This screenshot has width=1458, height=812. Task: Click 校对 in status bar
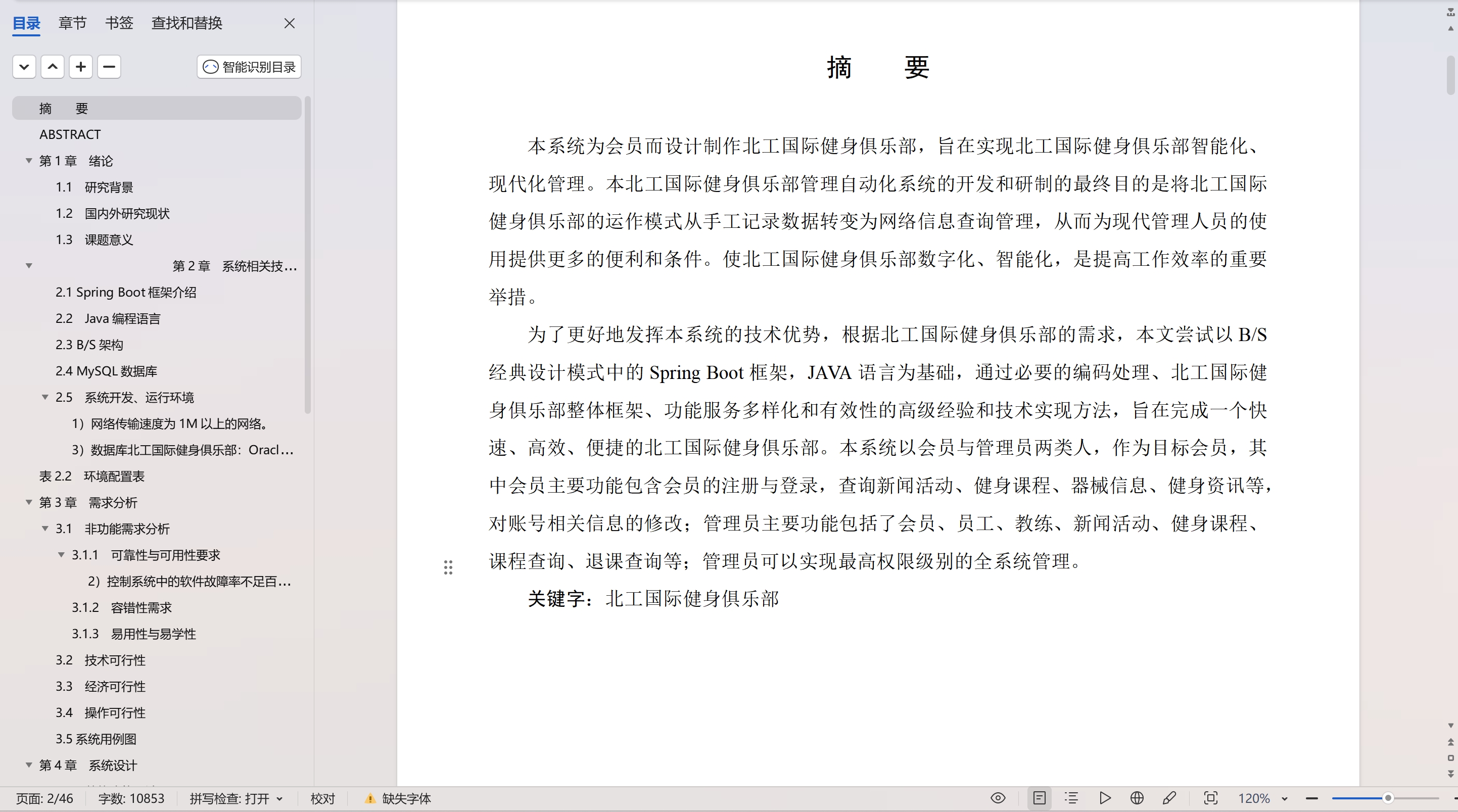click(322, 798)
